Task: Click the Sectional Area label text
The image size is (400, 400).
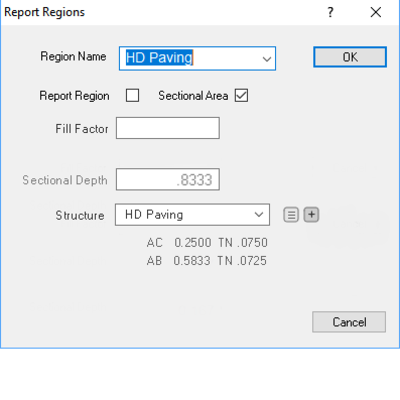Action: (x=193, y=96)
